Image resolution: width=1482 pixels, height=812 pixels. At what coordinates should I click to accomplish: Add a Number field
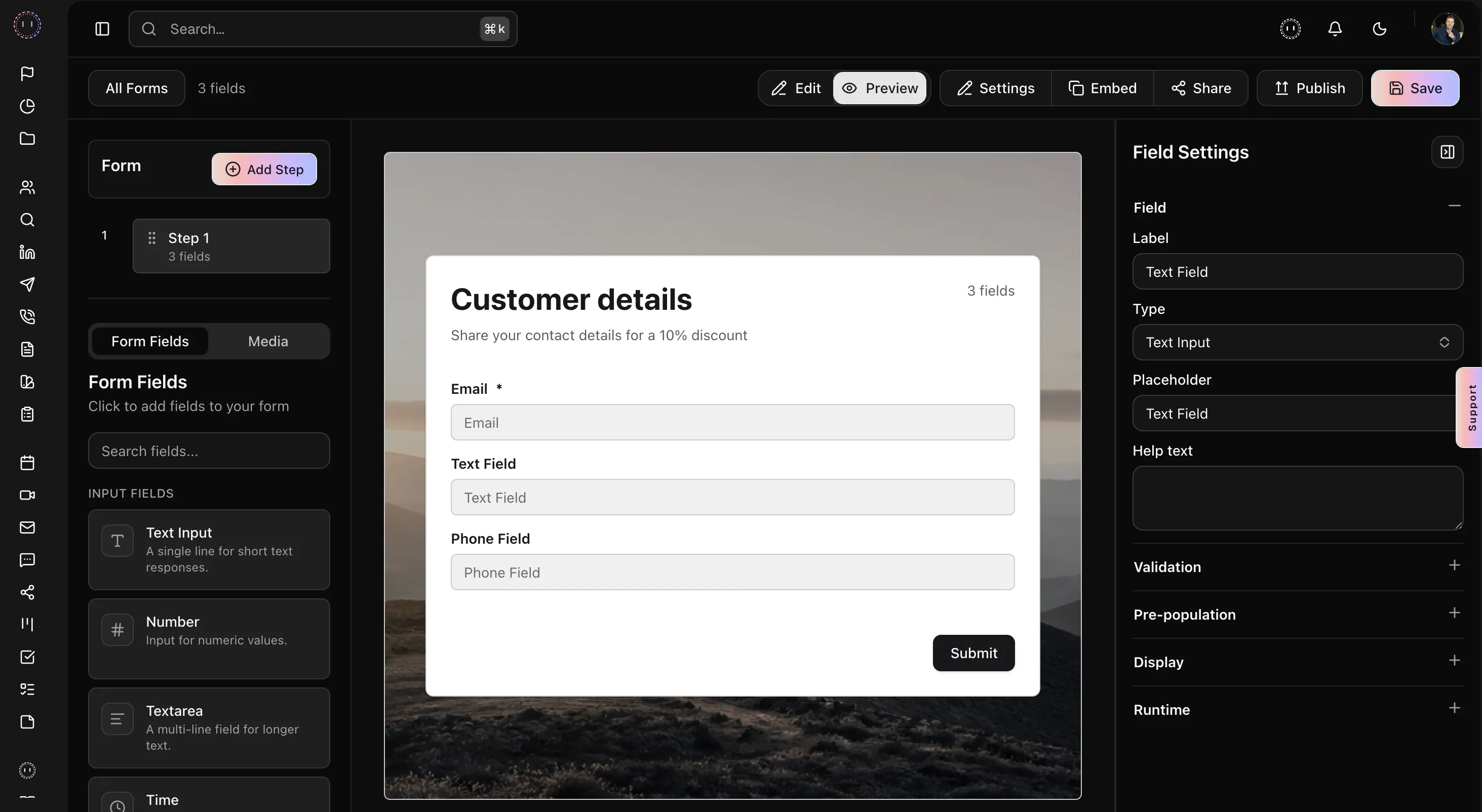[x=209, y=639]
